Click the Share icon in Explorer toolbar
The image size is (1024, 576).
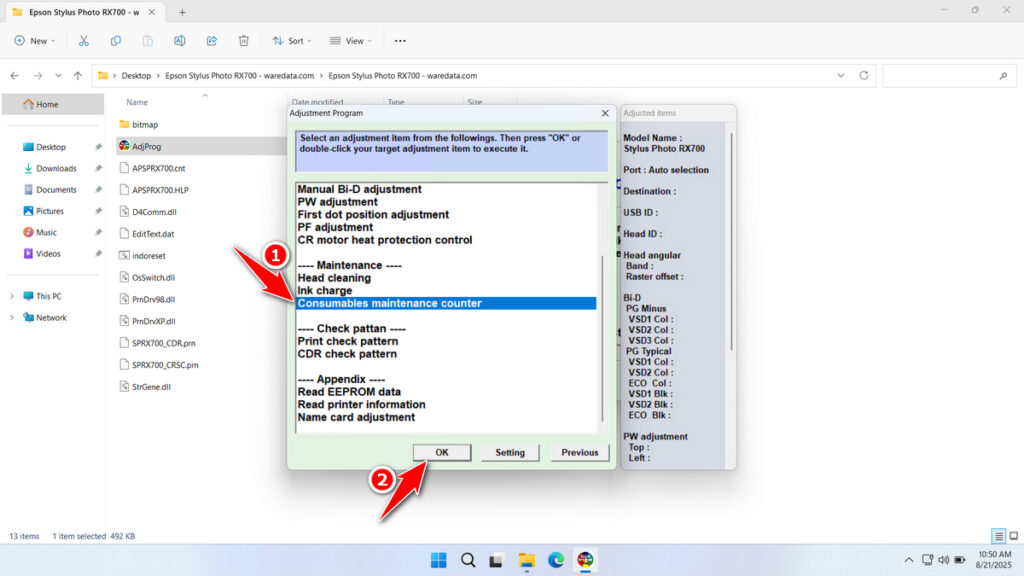pyautogui.click(x=212, y=40)
